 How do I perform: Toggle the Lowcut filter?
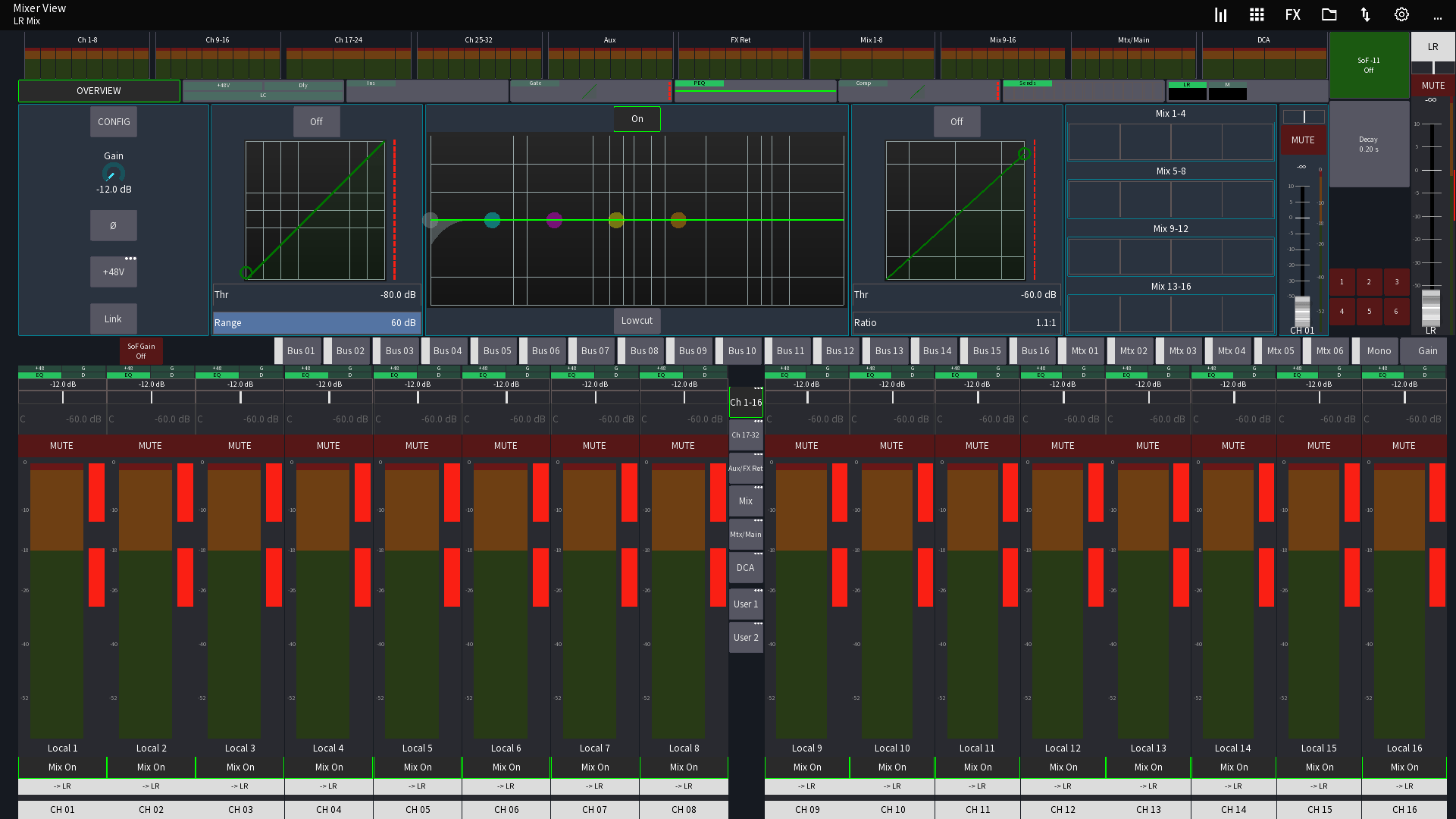point(637,320)
